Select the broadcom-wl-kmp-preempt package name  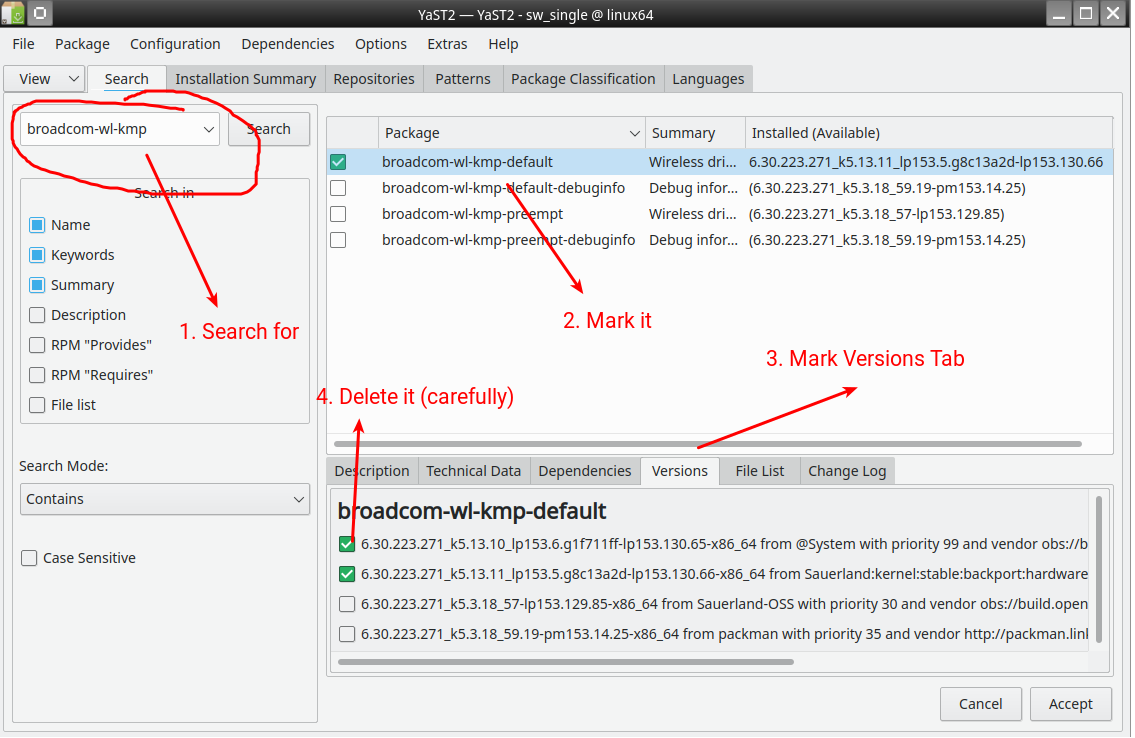[x=473, y=214]
